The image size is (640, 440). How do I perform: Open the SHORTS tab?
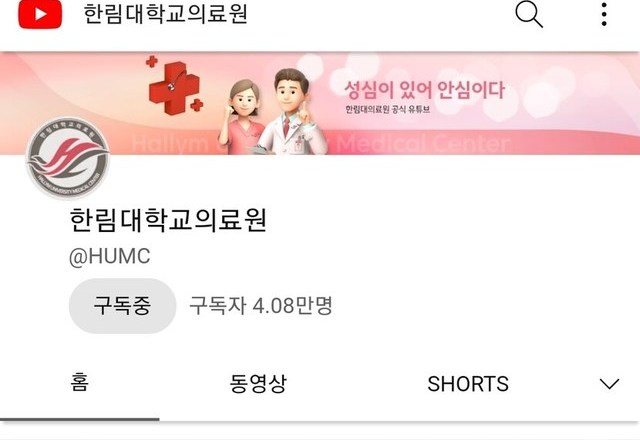(x=468, y=384)
